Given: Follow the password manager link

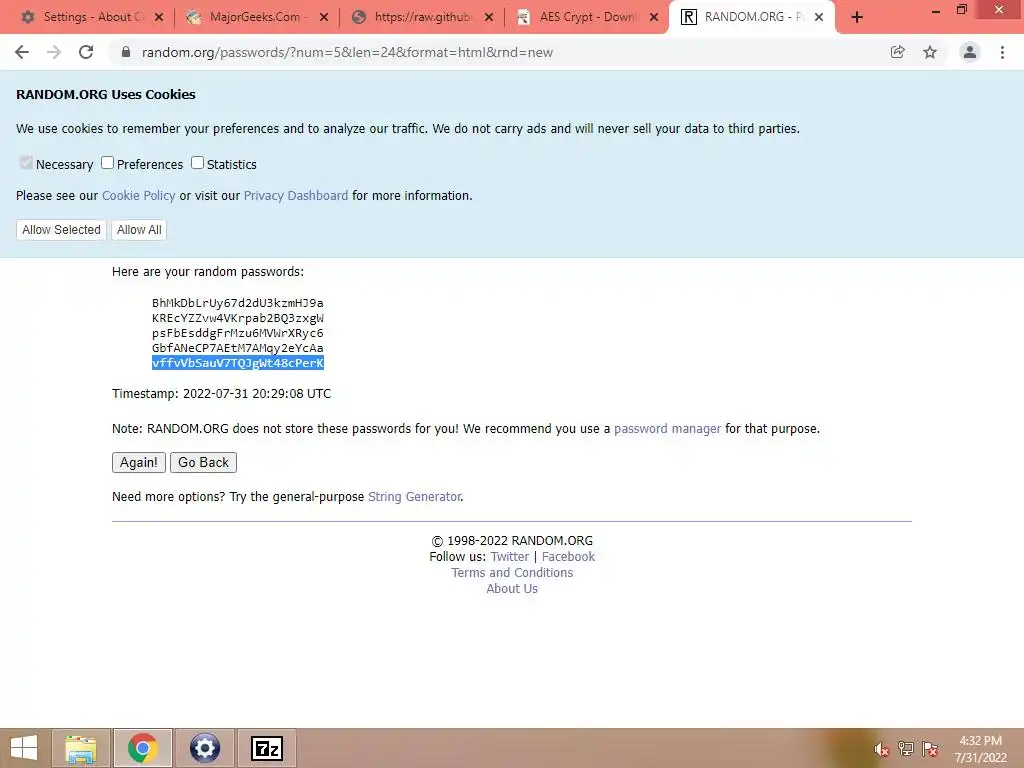Looking at the screenshot, I should (667, 428).
